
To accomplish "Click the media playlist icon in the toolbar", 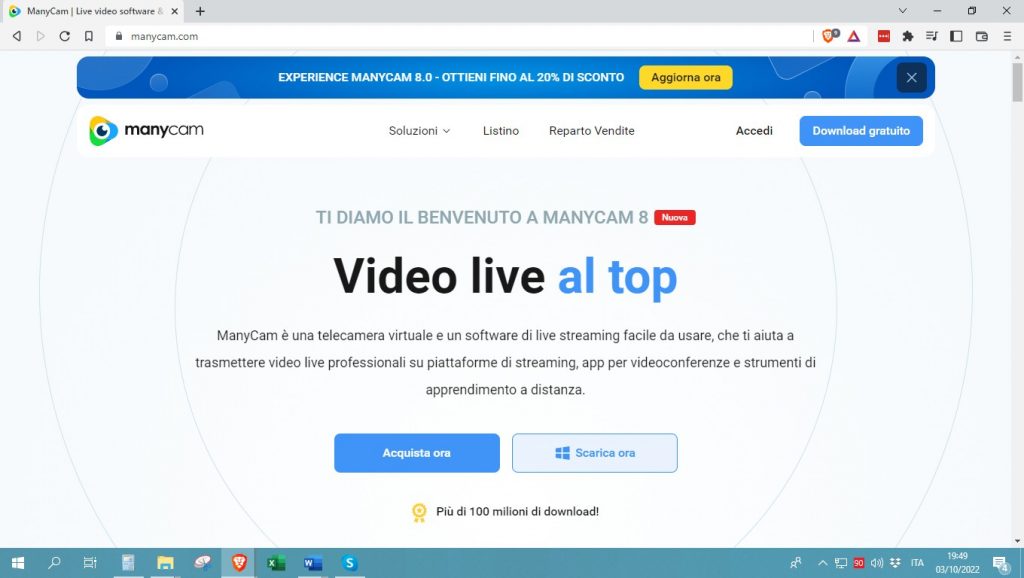I will [x=933, y=36].
